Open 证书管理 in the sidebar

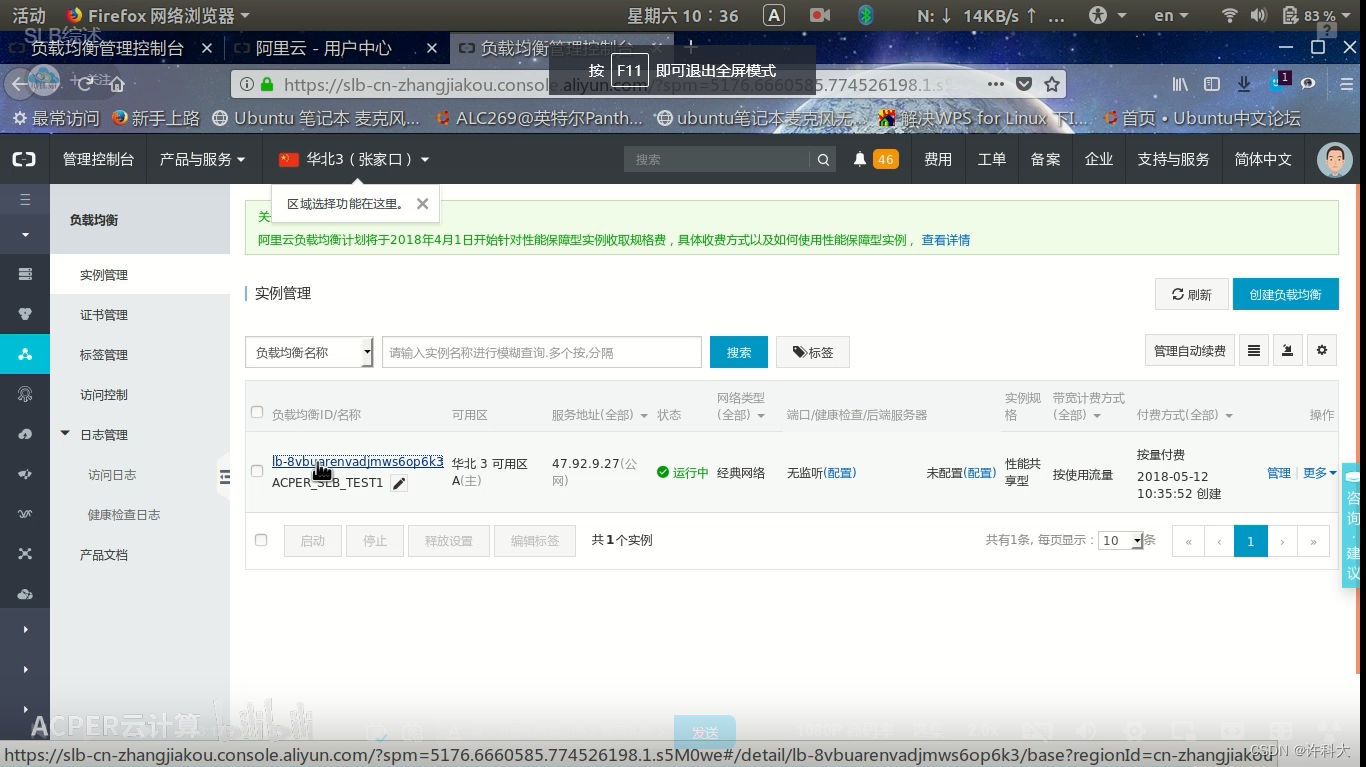pyautogui.click(x=104, y=315)
